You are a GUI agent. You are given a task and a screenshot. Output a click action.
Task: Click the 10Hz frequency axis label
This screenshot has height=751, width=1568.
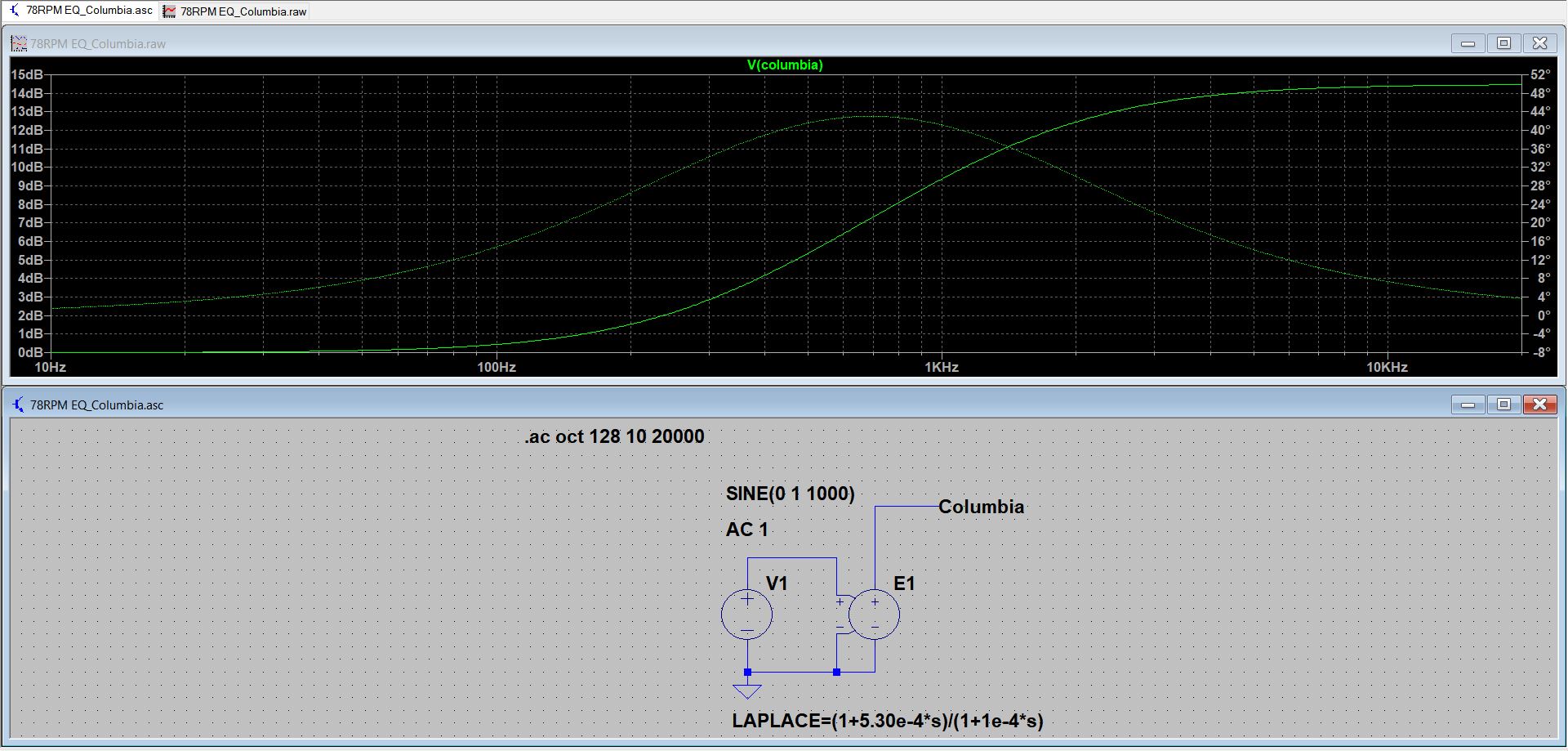(x=50, y=368)
